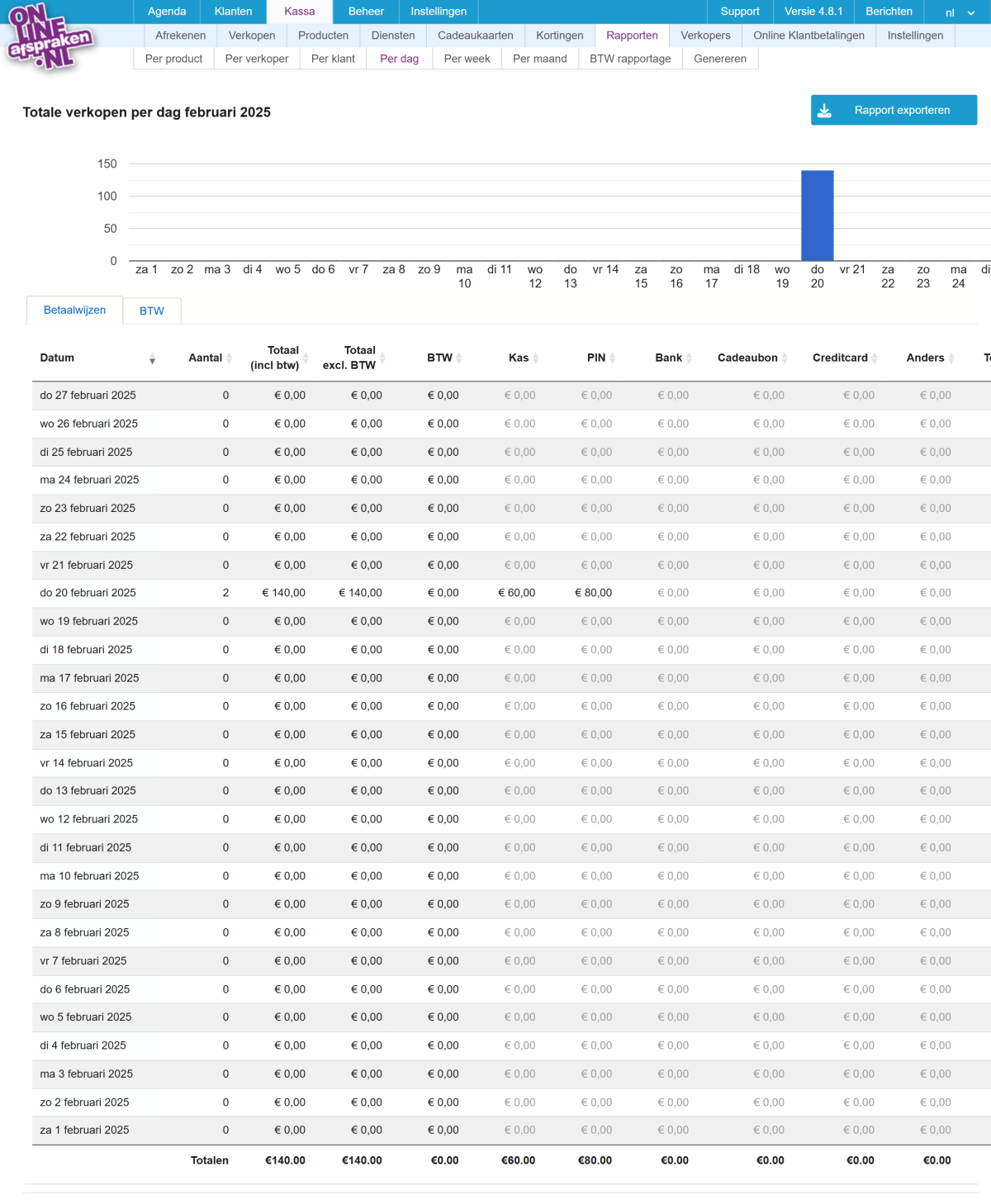Select the do 20 februari 2025 row
The height and width of the screenshot is (1204, 991).
point(88,593)
